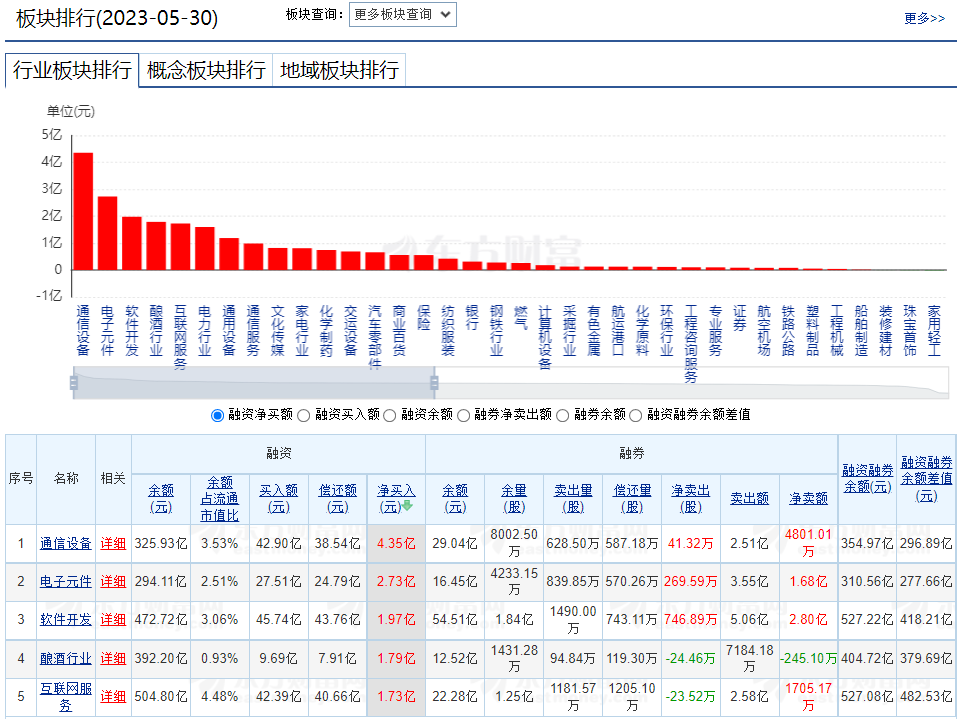Click the 更多>> link at top right
The height and width of the screenshot is (719, 964).
[x=924, y=18]
